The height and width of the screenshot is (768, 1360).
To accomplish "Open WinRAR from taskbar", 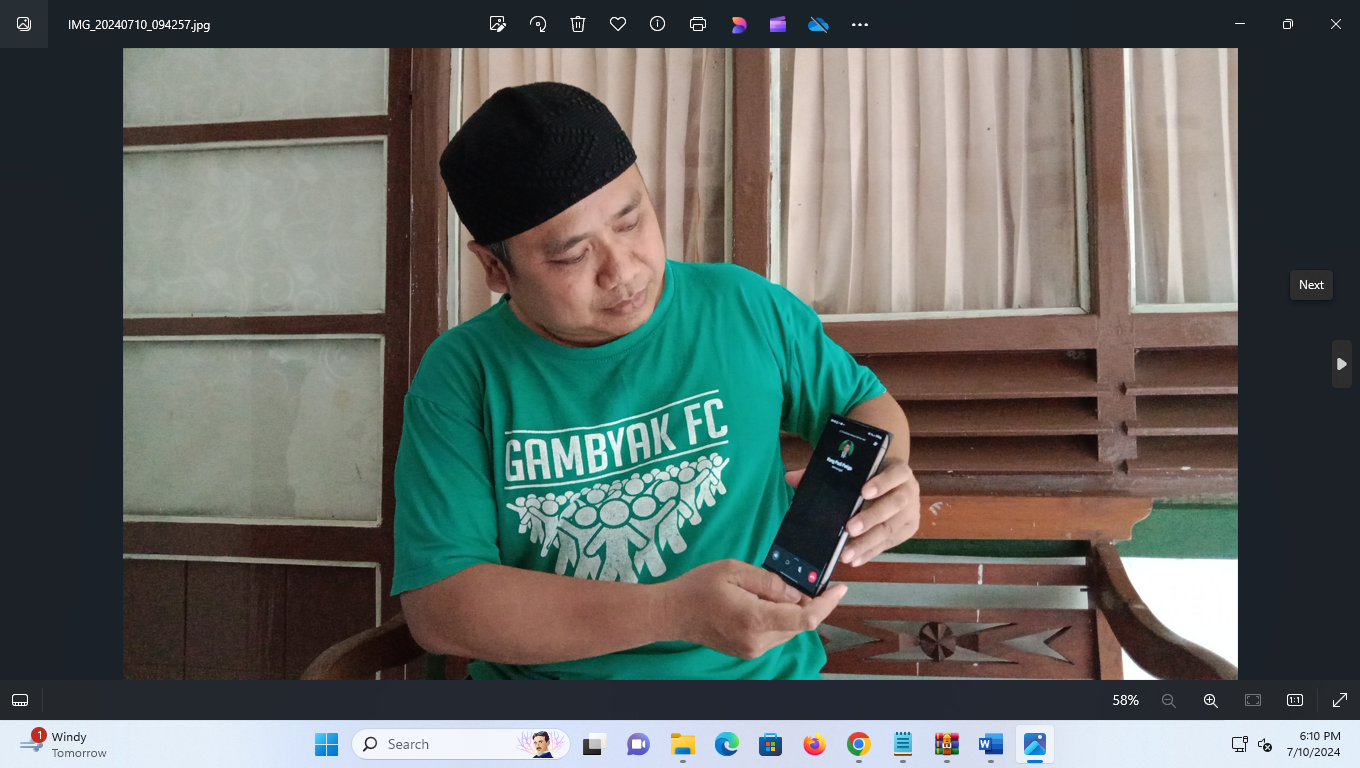I will tap(946, 744).
